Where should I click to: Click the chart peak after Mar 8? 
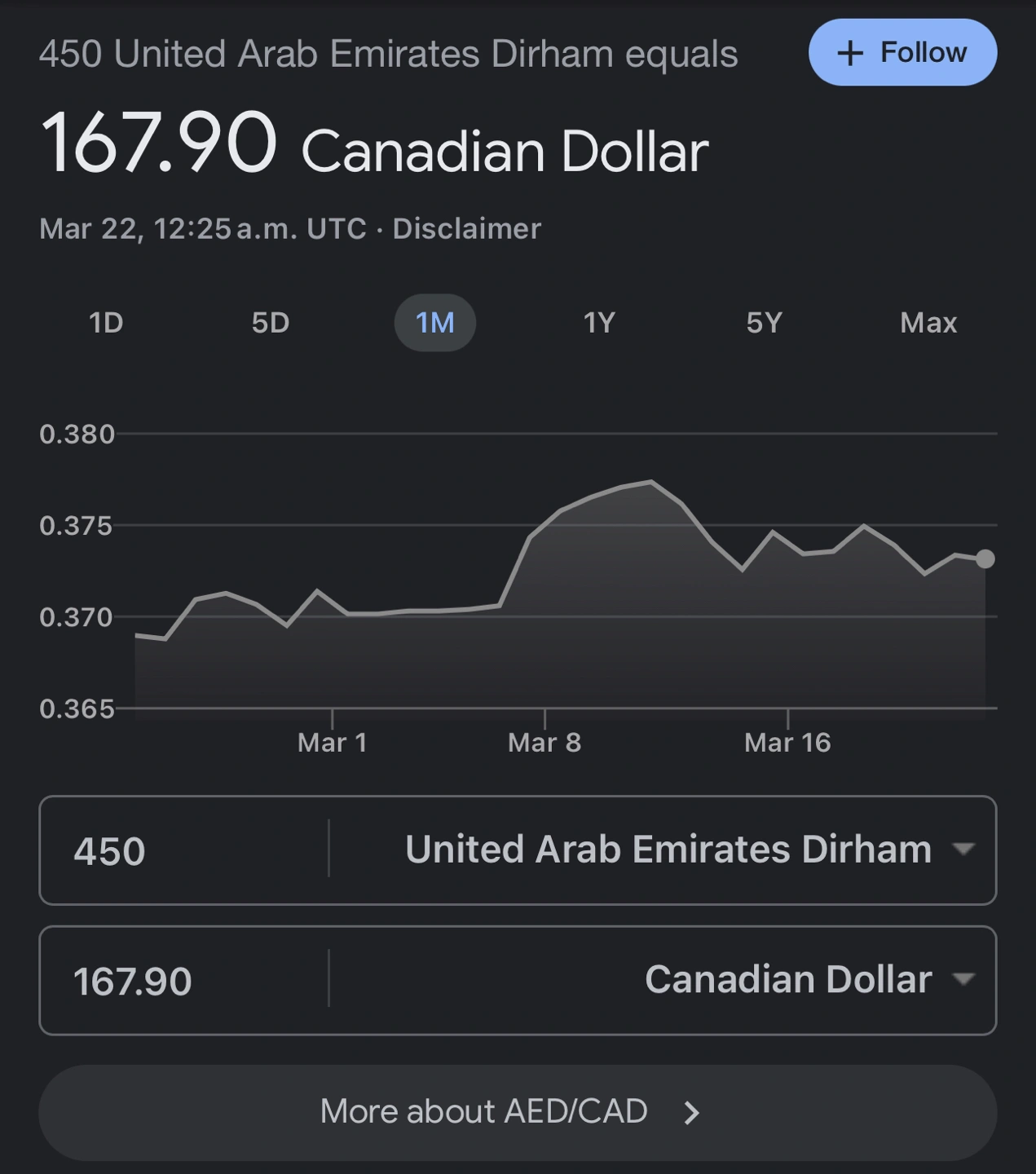[x=650, y=482]
